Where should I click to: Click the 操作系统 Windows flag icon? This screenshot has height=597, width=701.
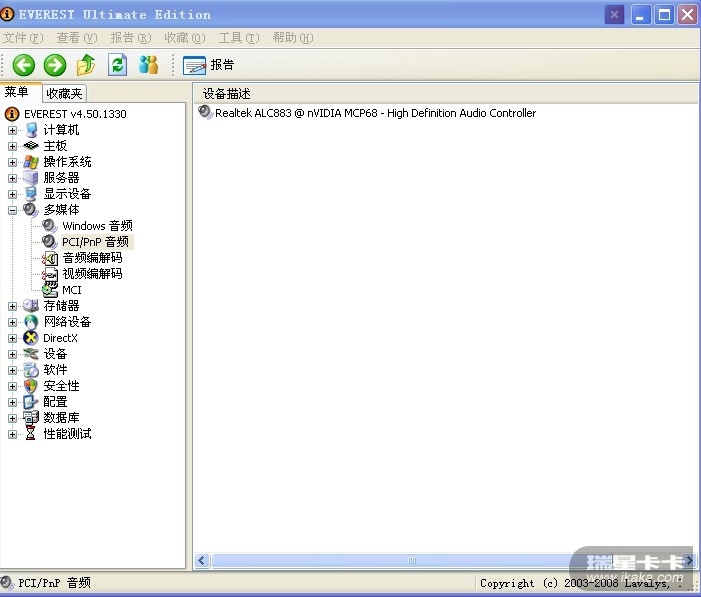pos(31,162)
